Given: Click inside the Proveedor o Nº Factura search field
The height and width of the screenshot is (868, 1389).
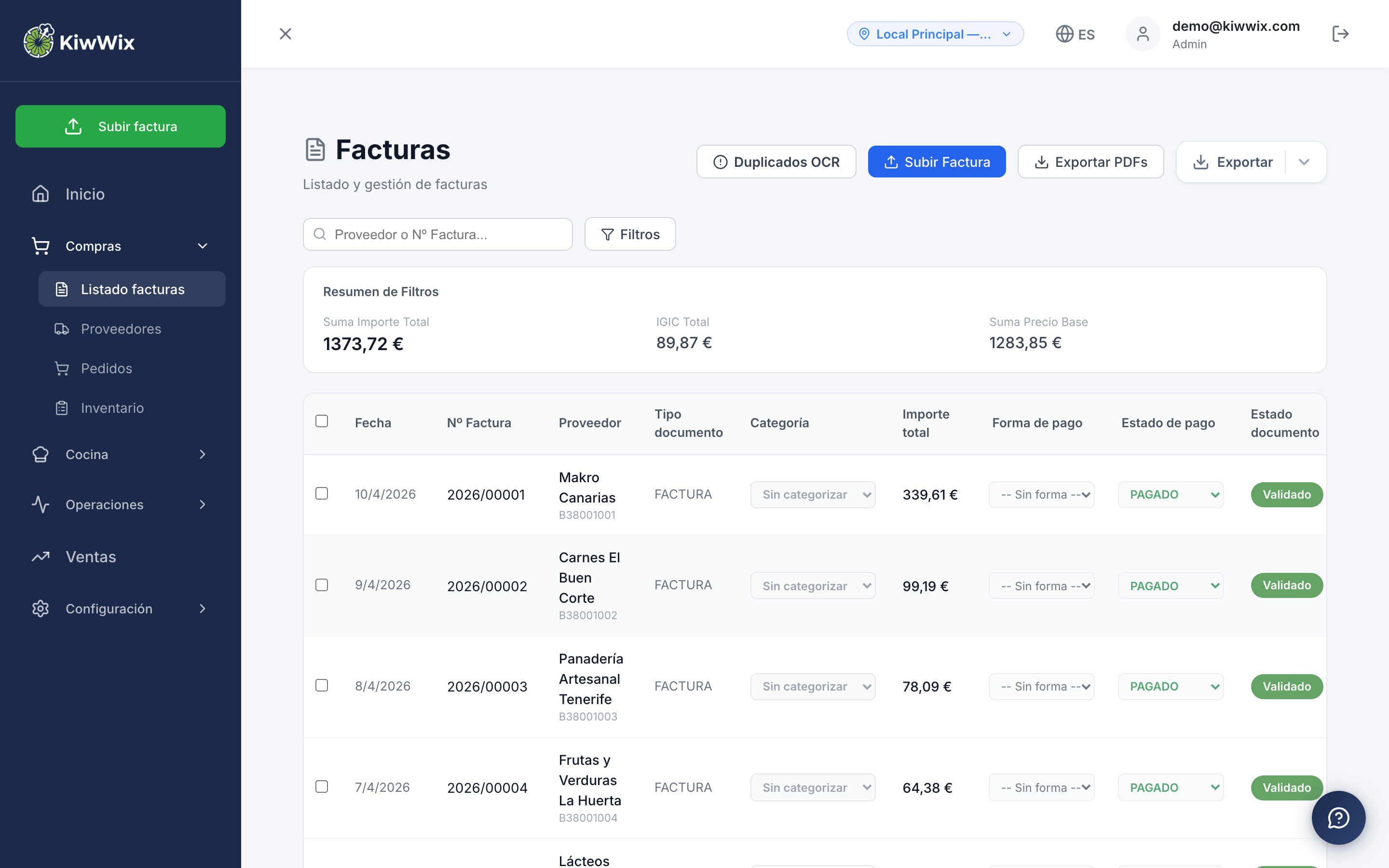Looking at the screenshot, I should (x=437, y=234).
